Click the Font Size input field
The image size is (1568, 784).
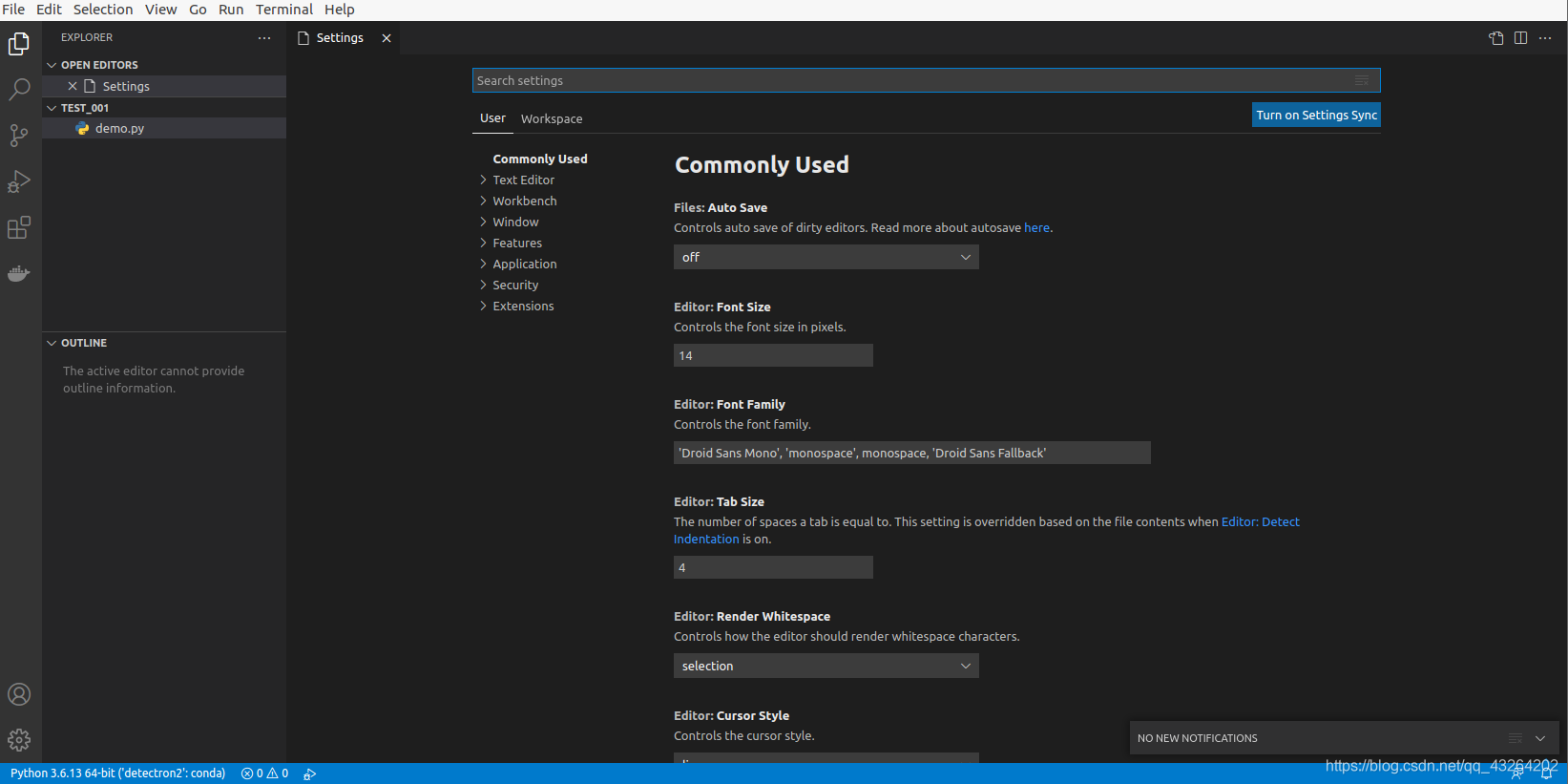click(773, 355)
